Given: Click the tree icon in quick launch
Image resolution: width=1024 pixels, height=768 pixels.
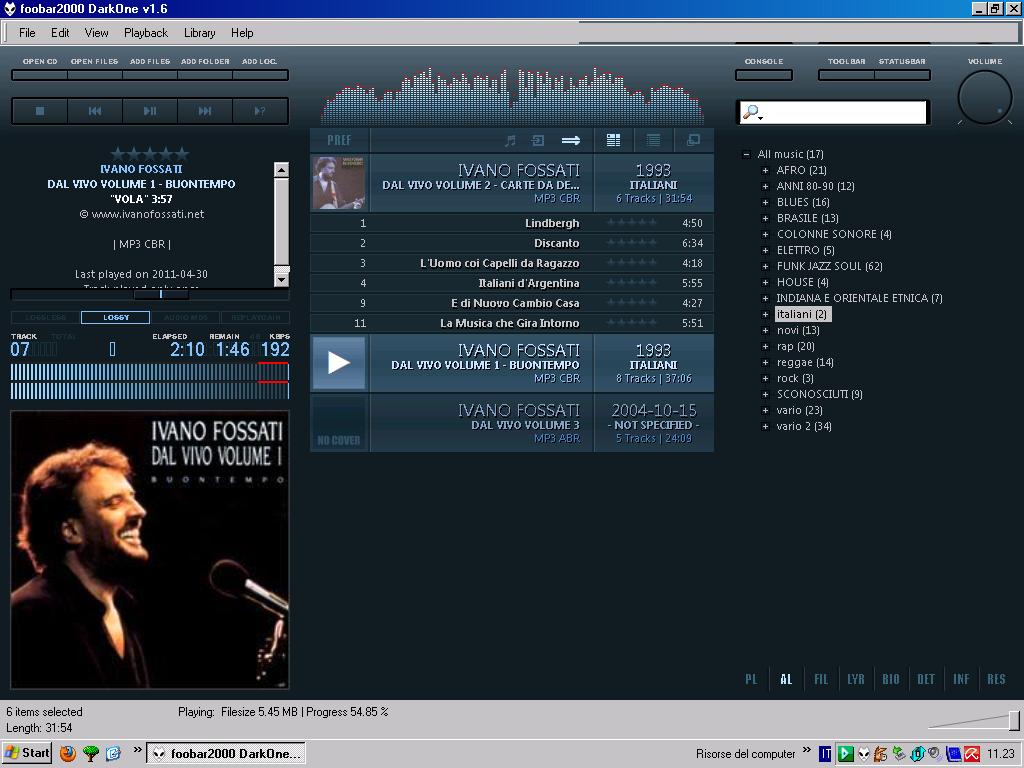Looking at the screenshot, I should [91, 754].
